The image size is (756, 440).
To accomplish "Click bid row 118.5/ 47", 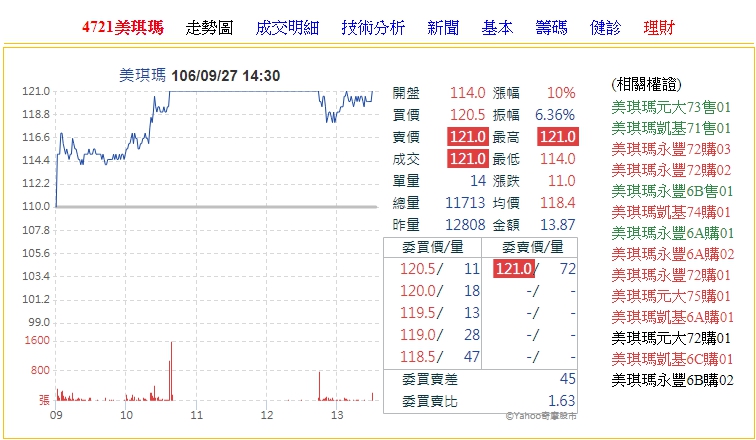I will [440, 357].
